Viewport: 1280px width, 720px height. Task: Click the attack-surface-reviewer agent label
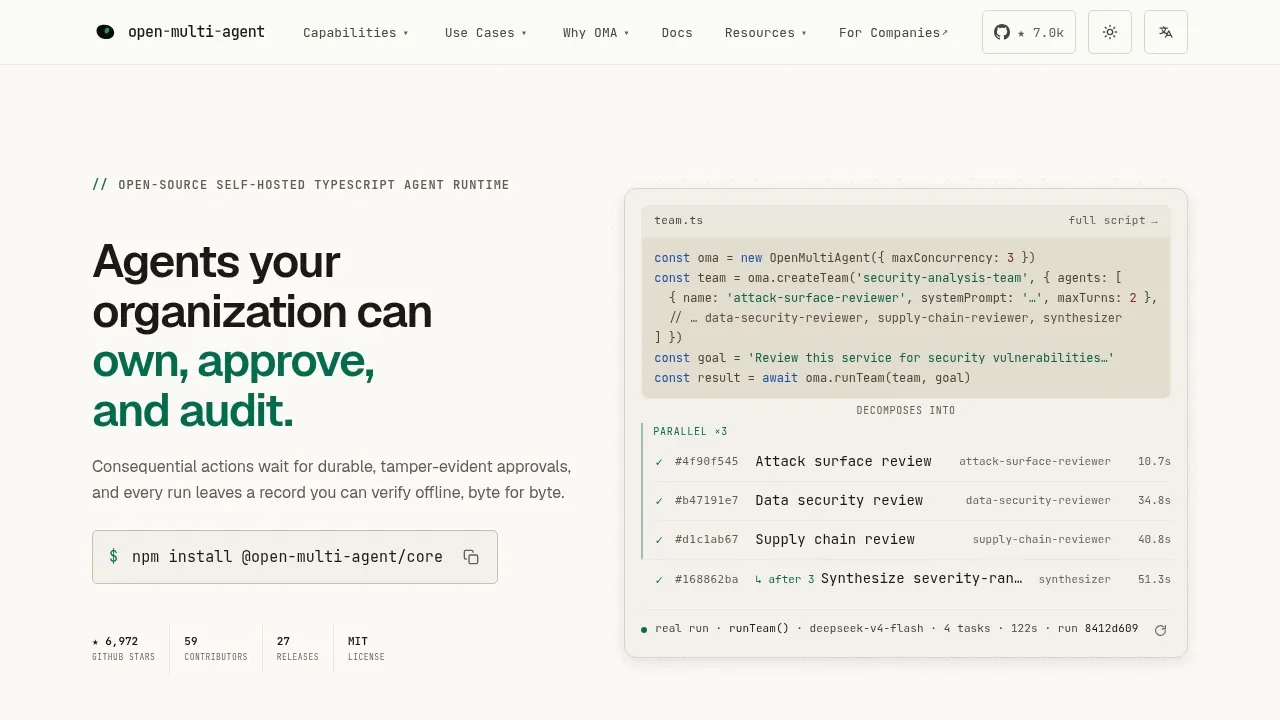click(x=1035, y=461)
